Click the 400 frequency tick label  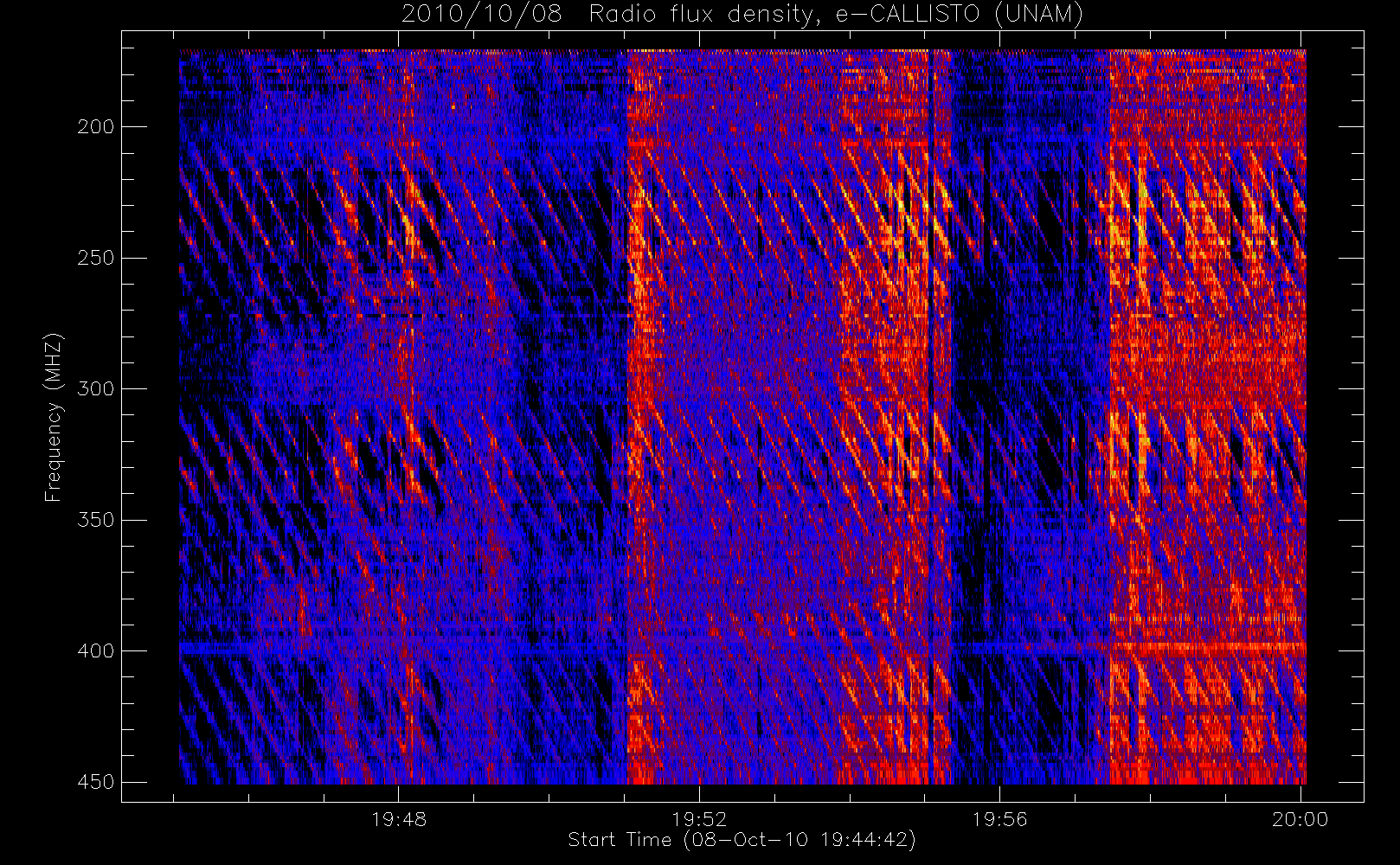tap(95, 651)
